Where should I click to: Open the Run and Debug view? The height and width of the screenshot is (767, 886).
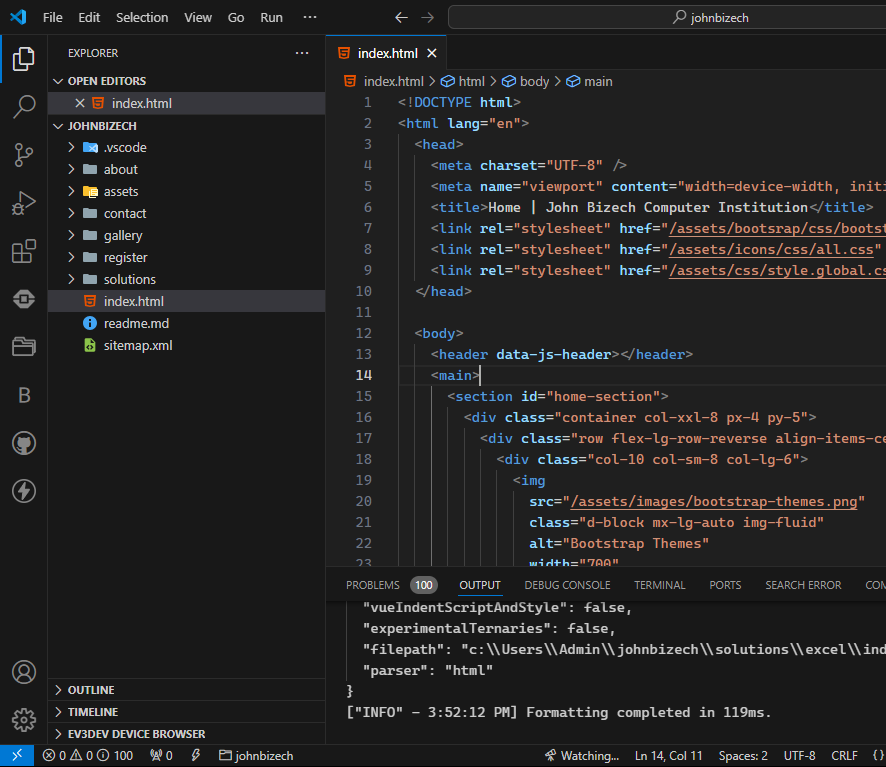tap(24, 203)
